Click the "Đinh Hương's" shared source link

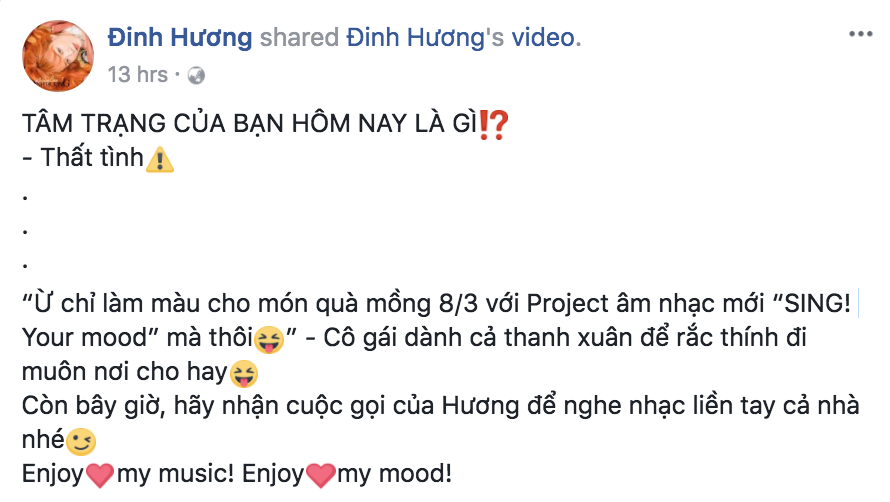(x=425, y=37)
